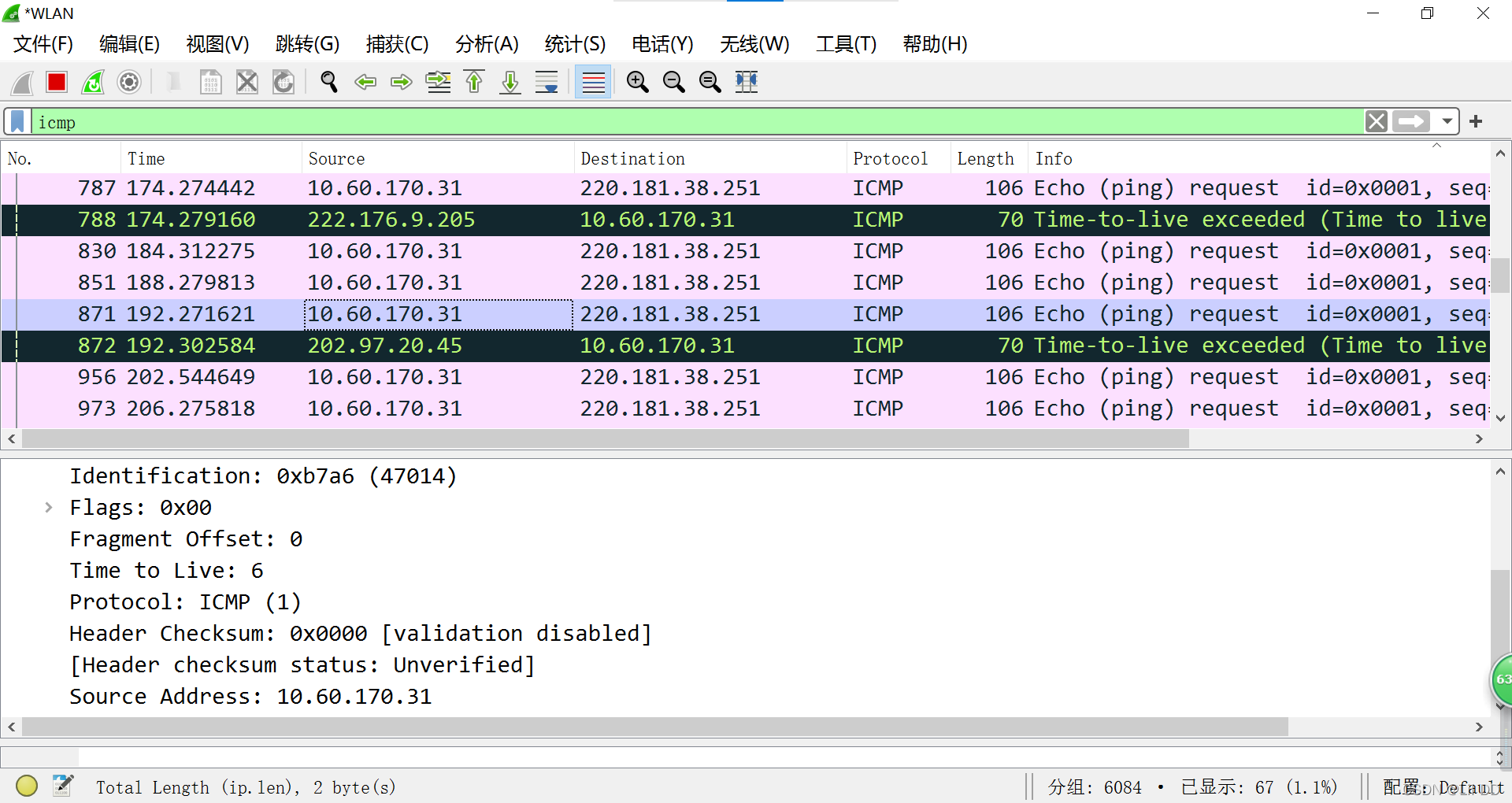Jump to the first packet icon
The image size is (1512, 803).
click(x=474, y=82)
